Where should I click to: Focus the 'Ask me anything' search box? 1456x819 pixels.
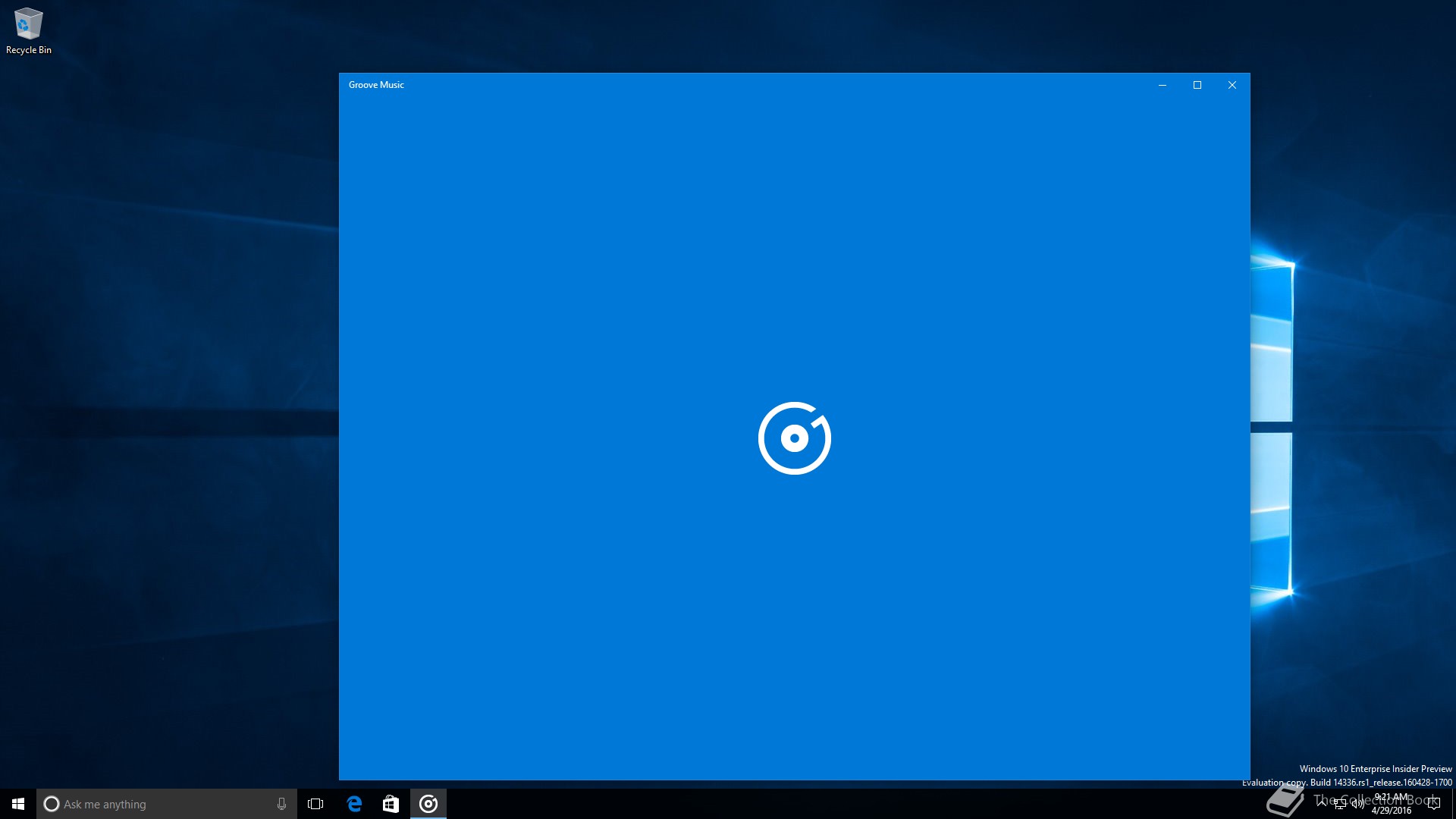point(167,804)
